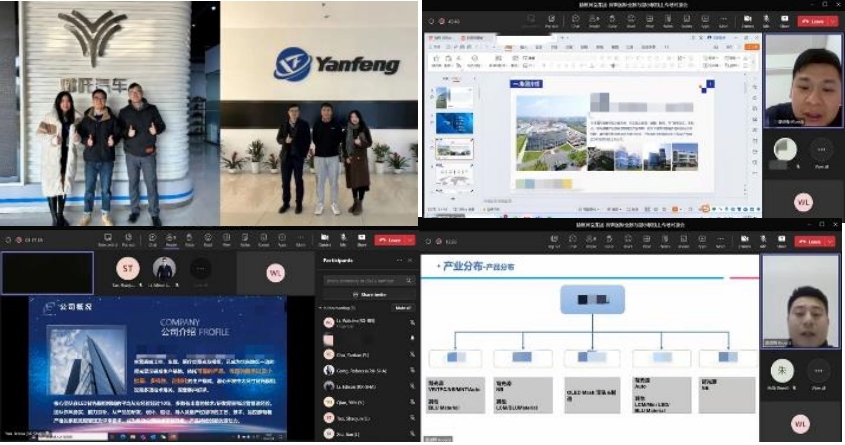Click Leave in the Company Profile meeting
Viewport: 845px width, 445px height.
point(390,240)
